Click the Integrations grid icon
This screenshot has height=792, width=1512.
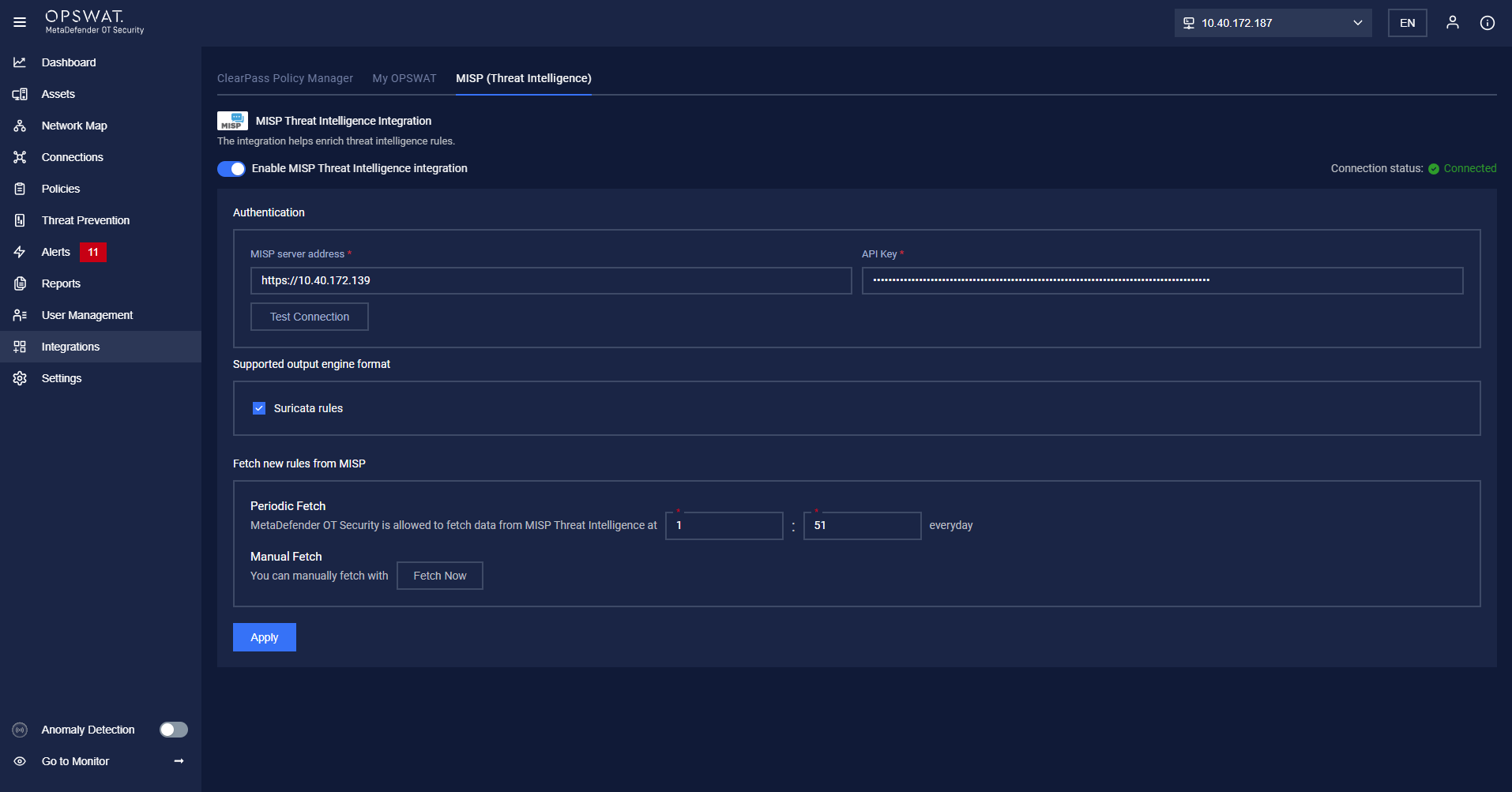tap(20, 347)
